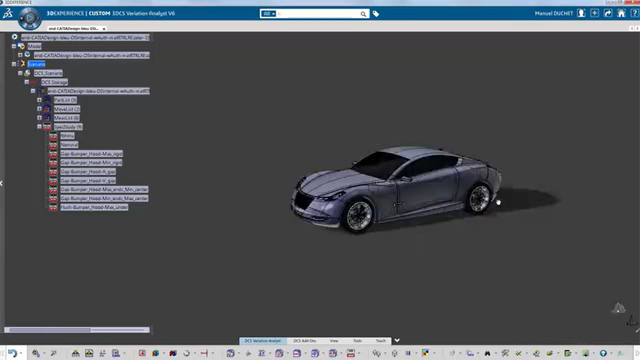
Task: Open Help question mark icon
Action: click(634, 13)
